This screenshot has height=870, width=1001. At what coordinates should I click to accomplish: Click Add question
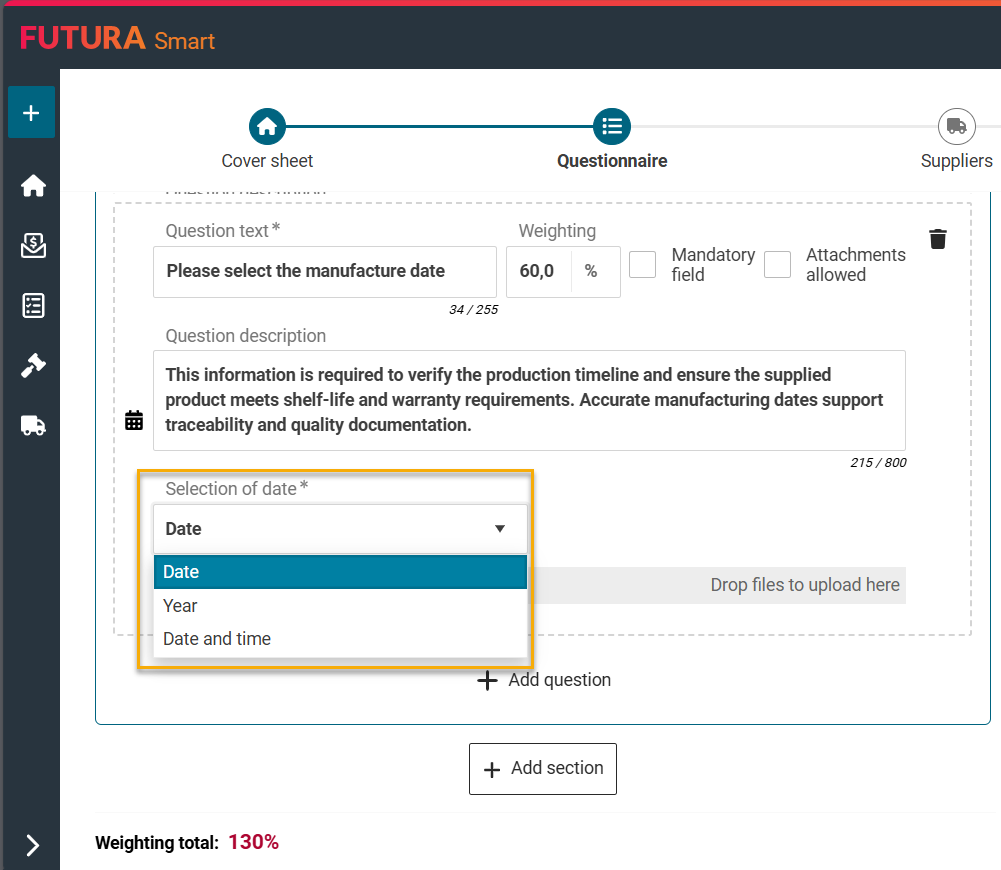pyautogui.click(x=544, y=681)
